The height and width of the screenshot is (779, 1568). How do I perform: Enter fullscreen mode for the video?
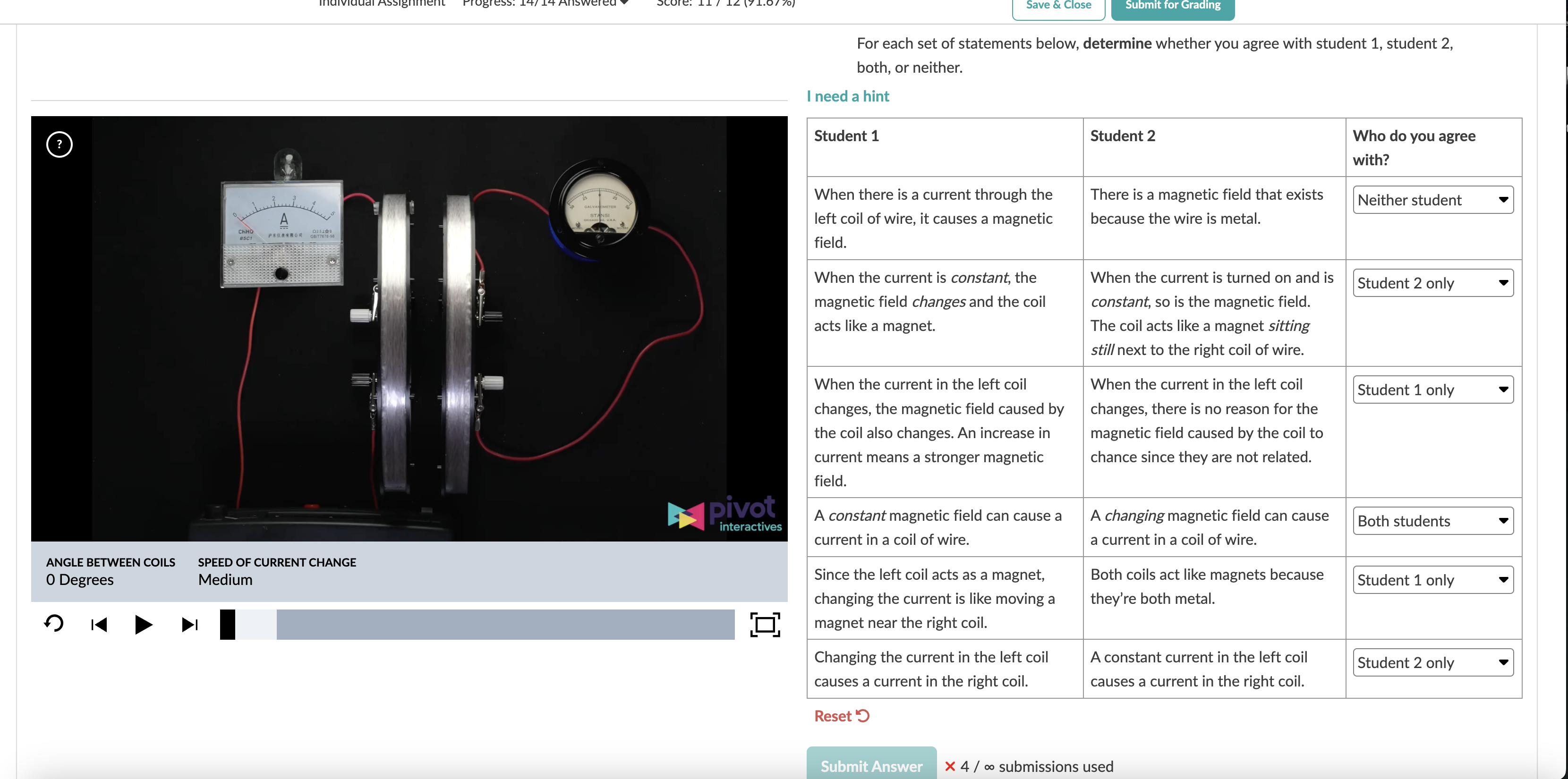click(x=765, y=625)
